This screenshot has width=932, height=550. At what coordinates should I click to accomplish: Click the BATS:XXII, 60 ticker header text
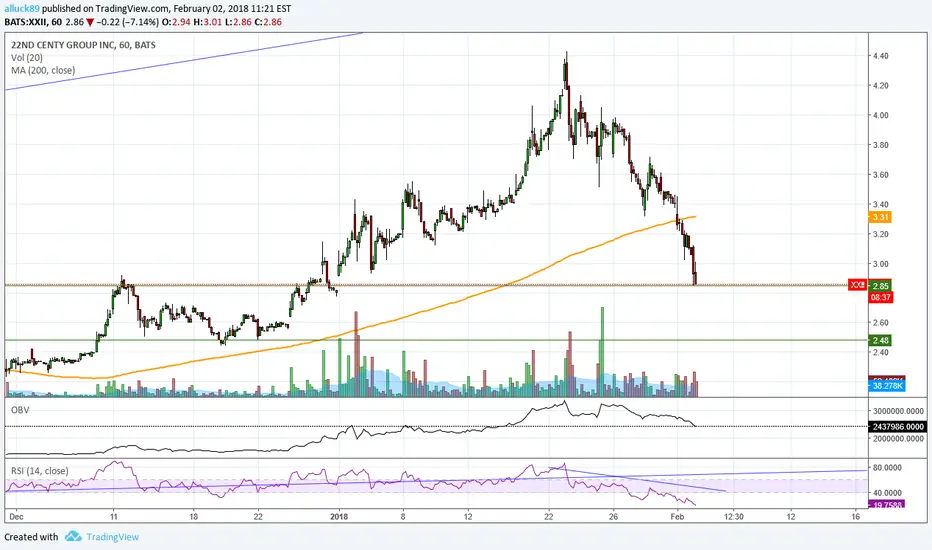point(33,22)
